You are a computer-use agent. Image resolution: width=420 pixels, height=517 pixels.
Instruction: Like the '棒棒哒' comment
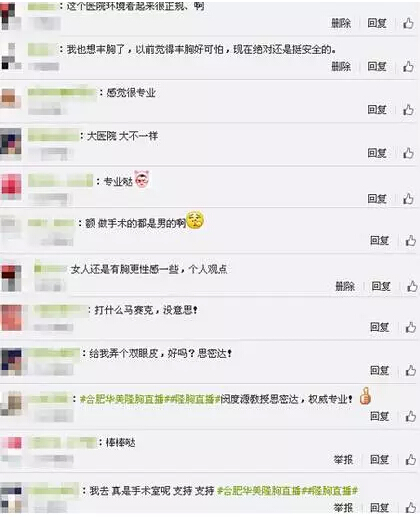(x=411, y=460)
